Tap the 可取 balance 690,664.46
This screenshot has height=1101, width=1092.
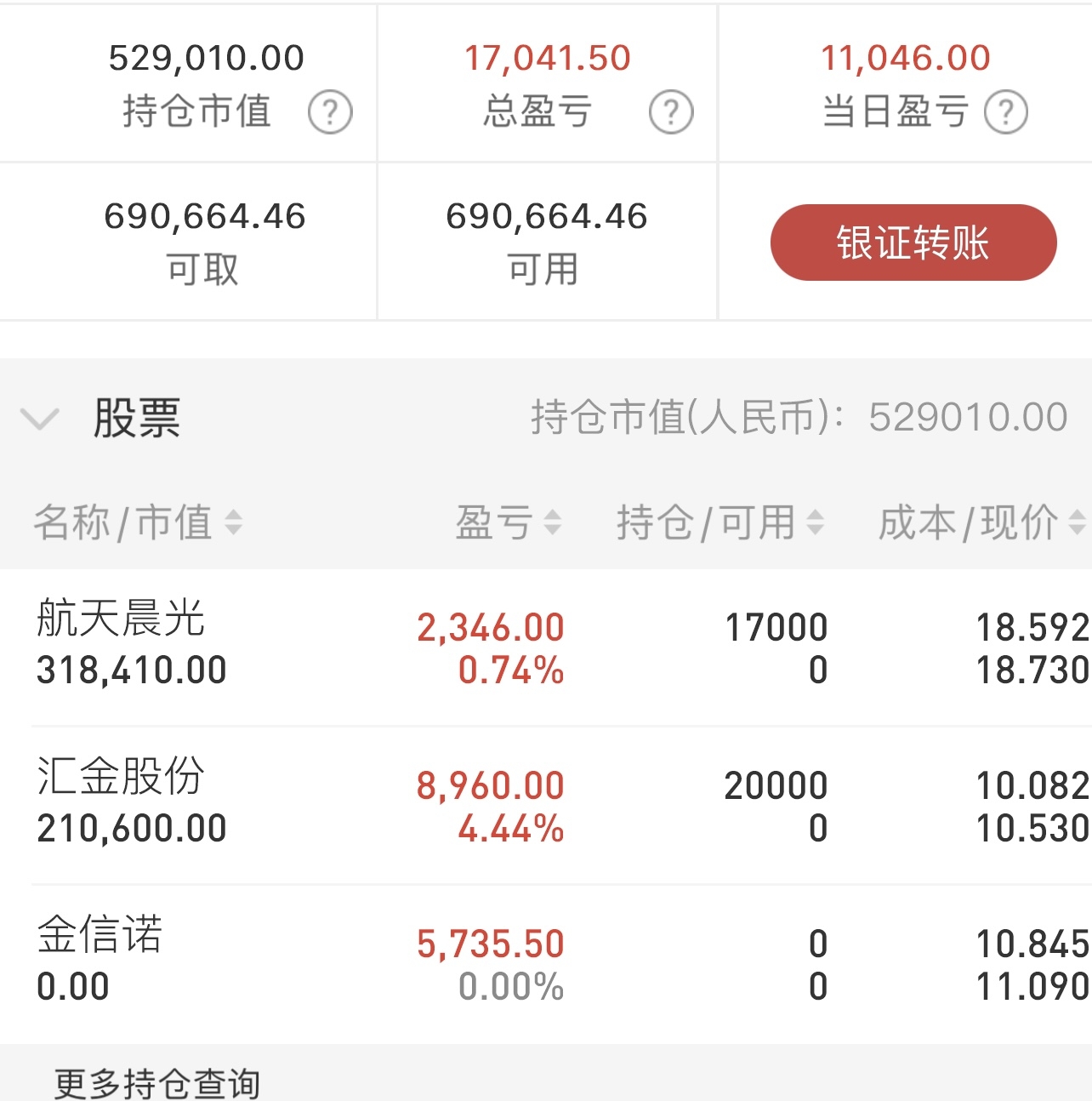[x=204, y=216]
